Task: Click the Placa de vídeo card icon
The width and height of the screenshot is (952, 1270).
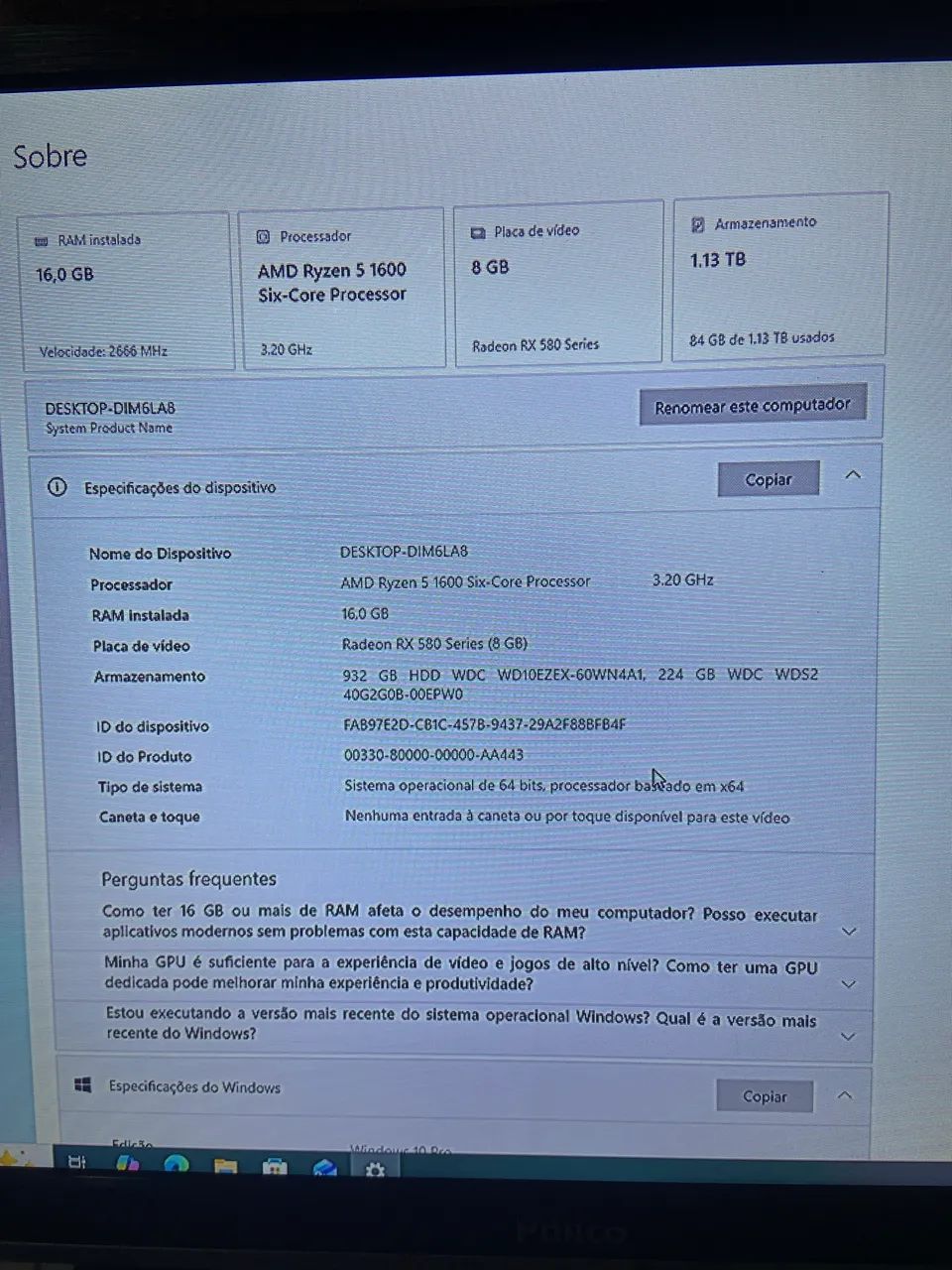Action: 477,232
